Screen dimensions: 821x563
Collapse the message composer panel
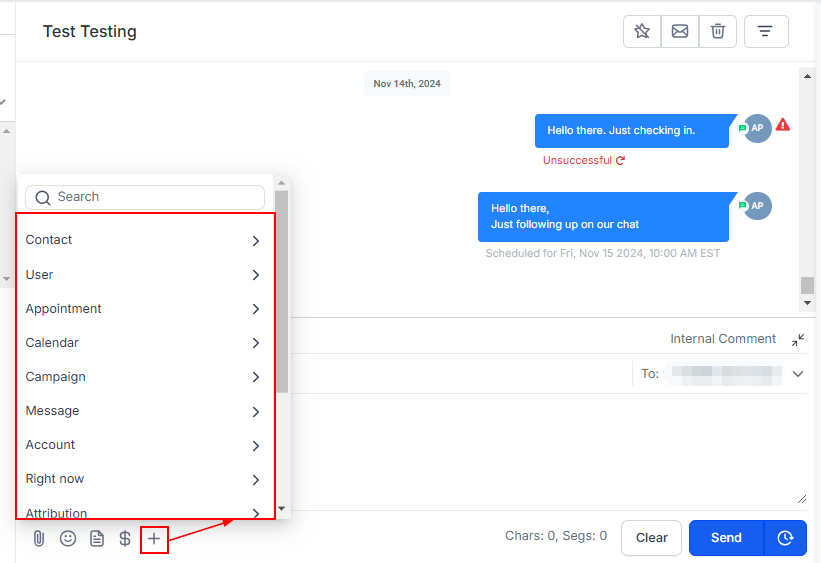[x=797, y=340]
